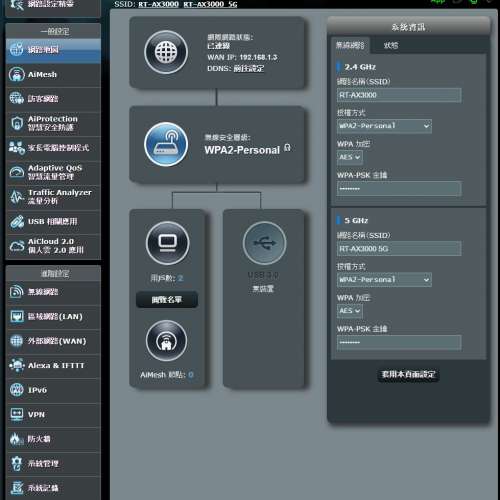Click the 檢視名單 view list button
Image resolution: width=500 pixels, height=500 pixels.
coord(167,300)
